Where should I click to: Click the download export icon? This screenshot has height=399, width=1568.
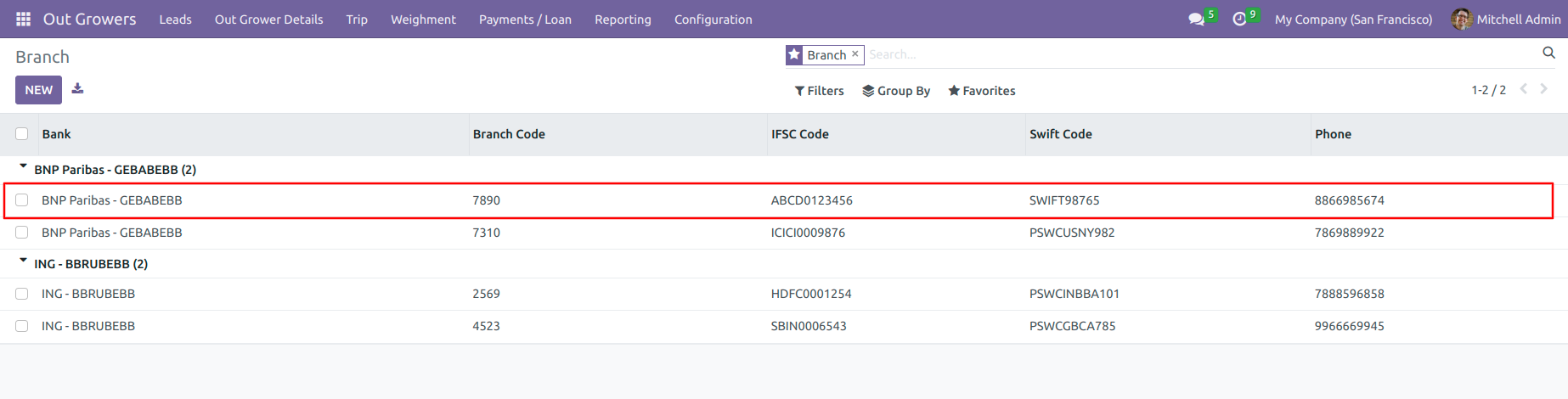pos(77,88)
